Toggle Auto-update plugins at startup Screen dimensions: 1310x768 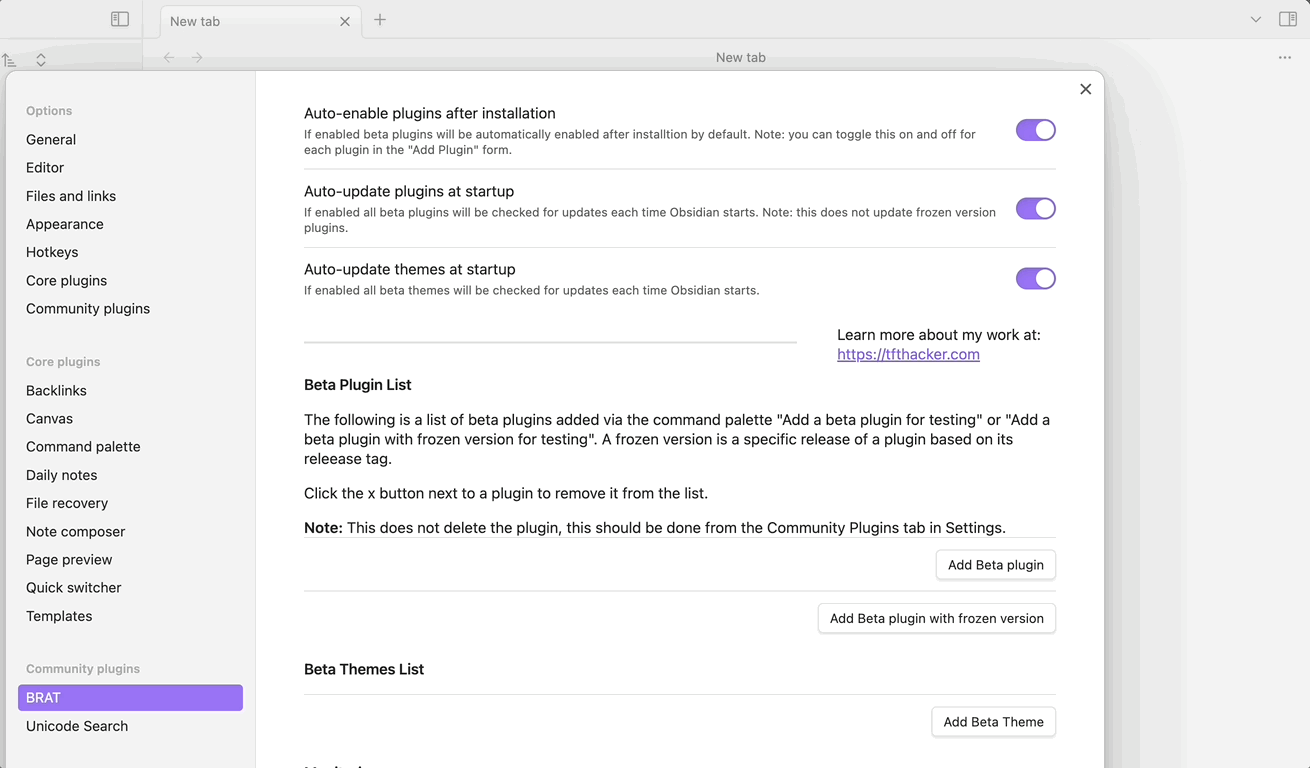[1036, 208]
